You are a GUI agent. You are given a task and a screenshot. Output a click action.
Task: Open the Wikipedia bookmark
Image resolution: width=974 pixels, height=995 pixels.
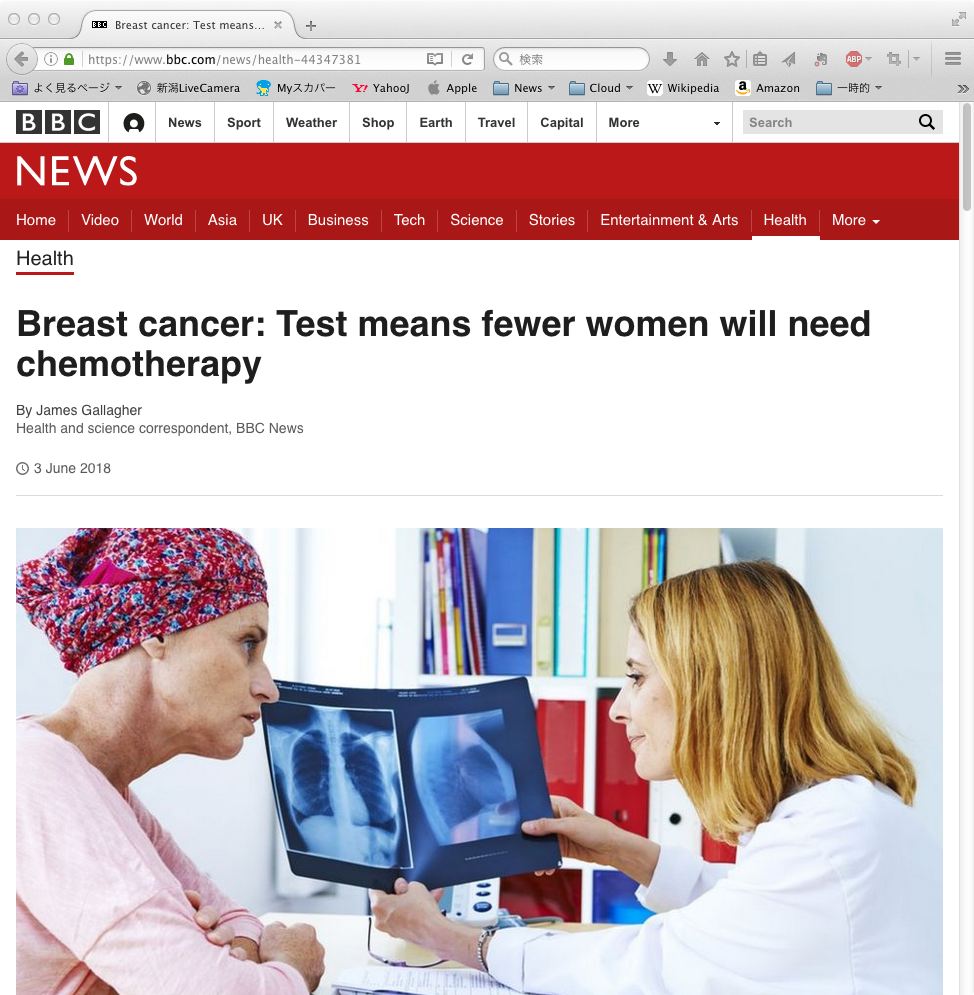coord(683,88)
